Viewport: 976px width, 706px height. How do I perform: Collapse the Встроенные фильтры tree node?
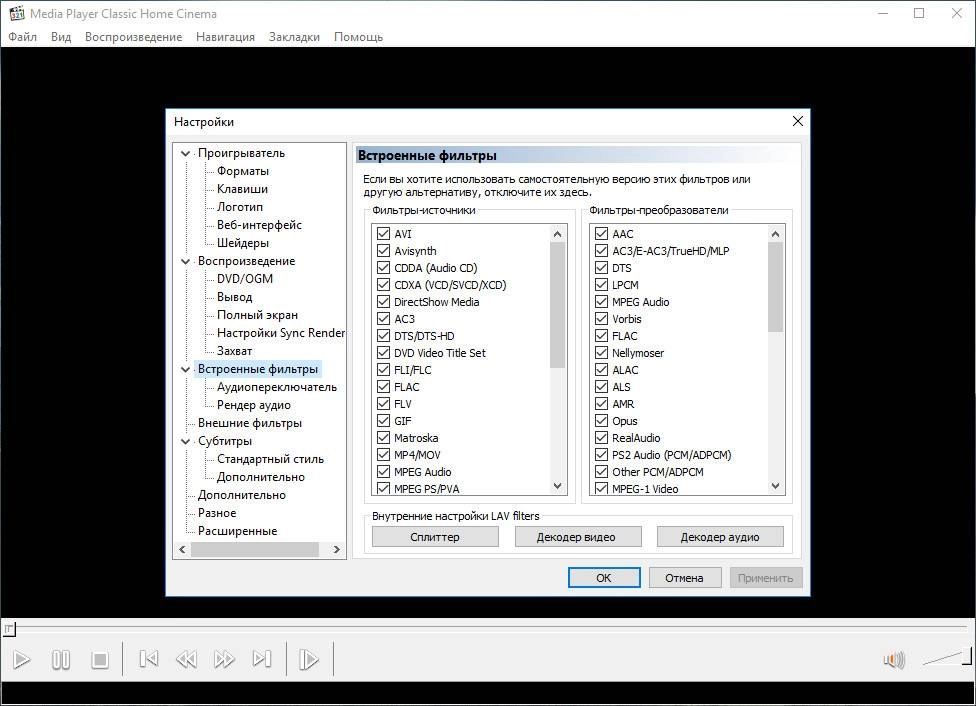(185, 369)
